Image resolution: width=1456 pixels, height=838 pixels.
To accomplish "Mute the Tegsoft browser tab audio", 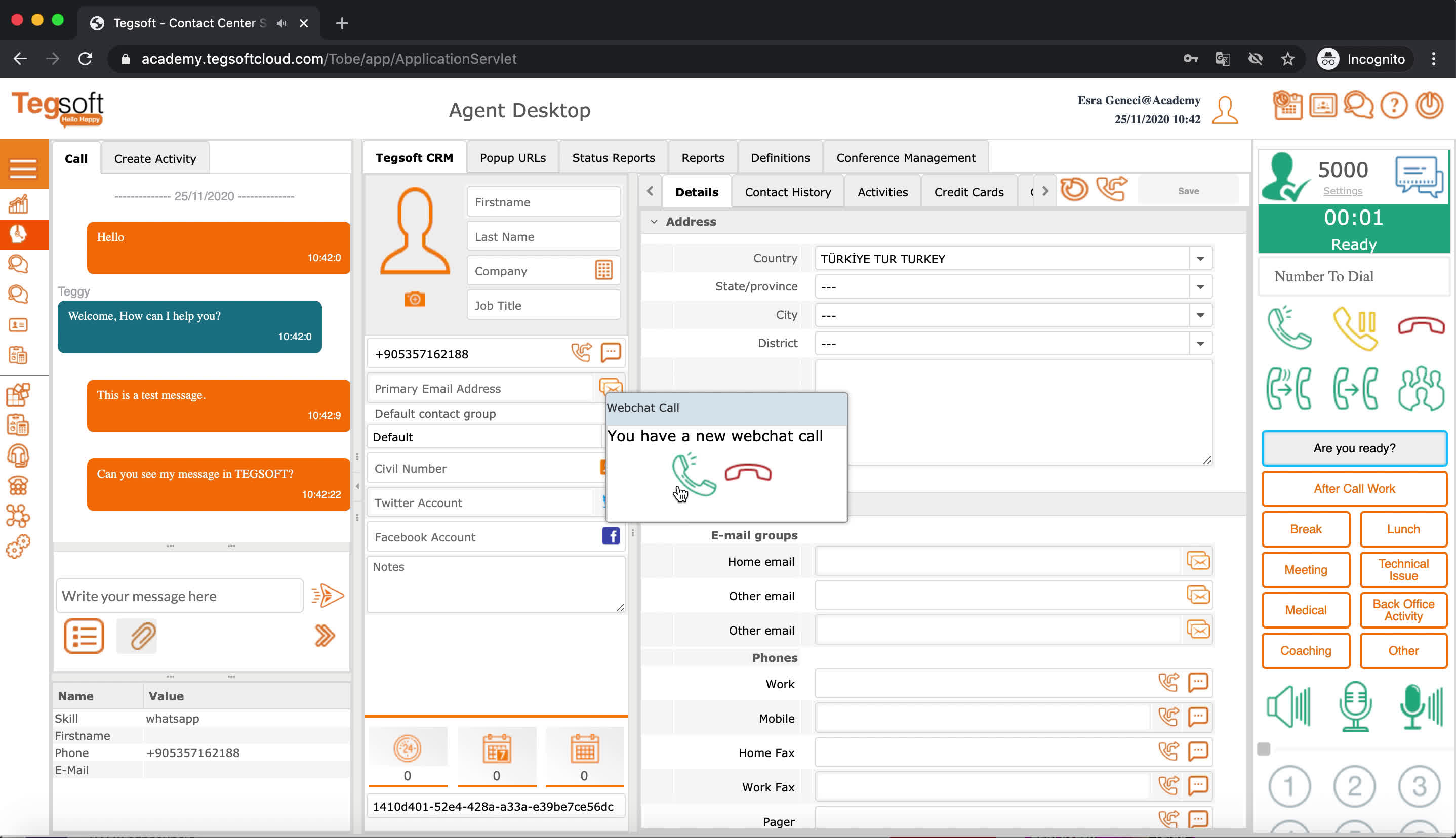I will (281, 23).
